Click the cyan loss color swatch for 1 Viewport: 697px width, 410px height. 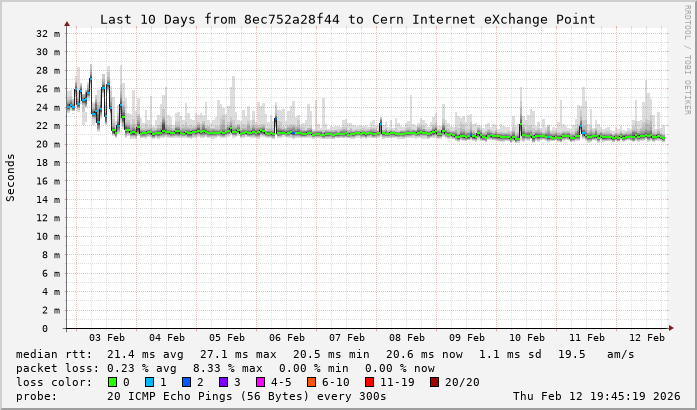pos(149,382)
